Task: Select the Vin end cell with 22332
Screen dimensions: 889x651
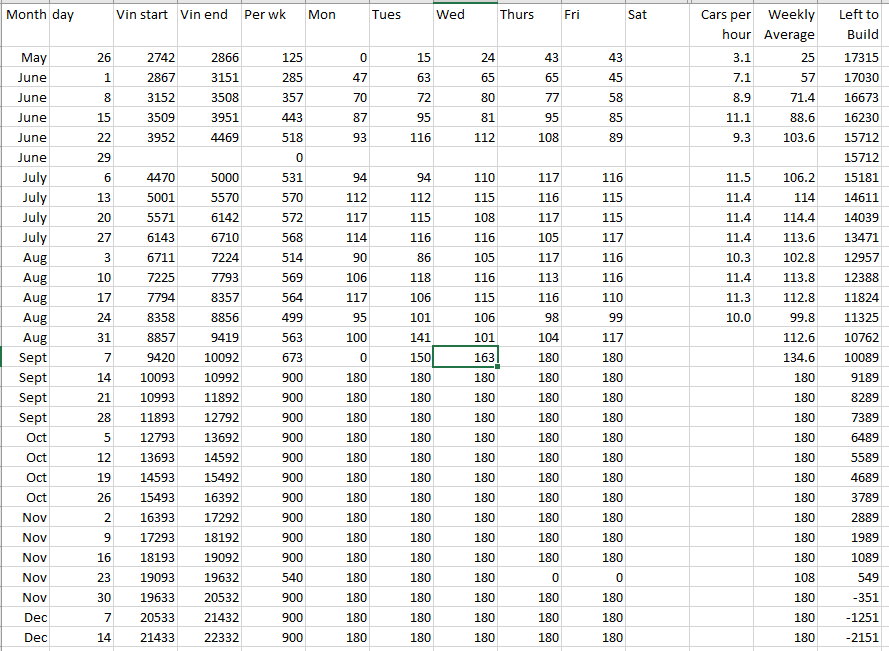Action: (209, 638)
